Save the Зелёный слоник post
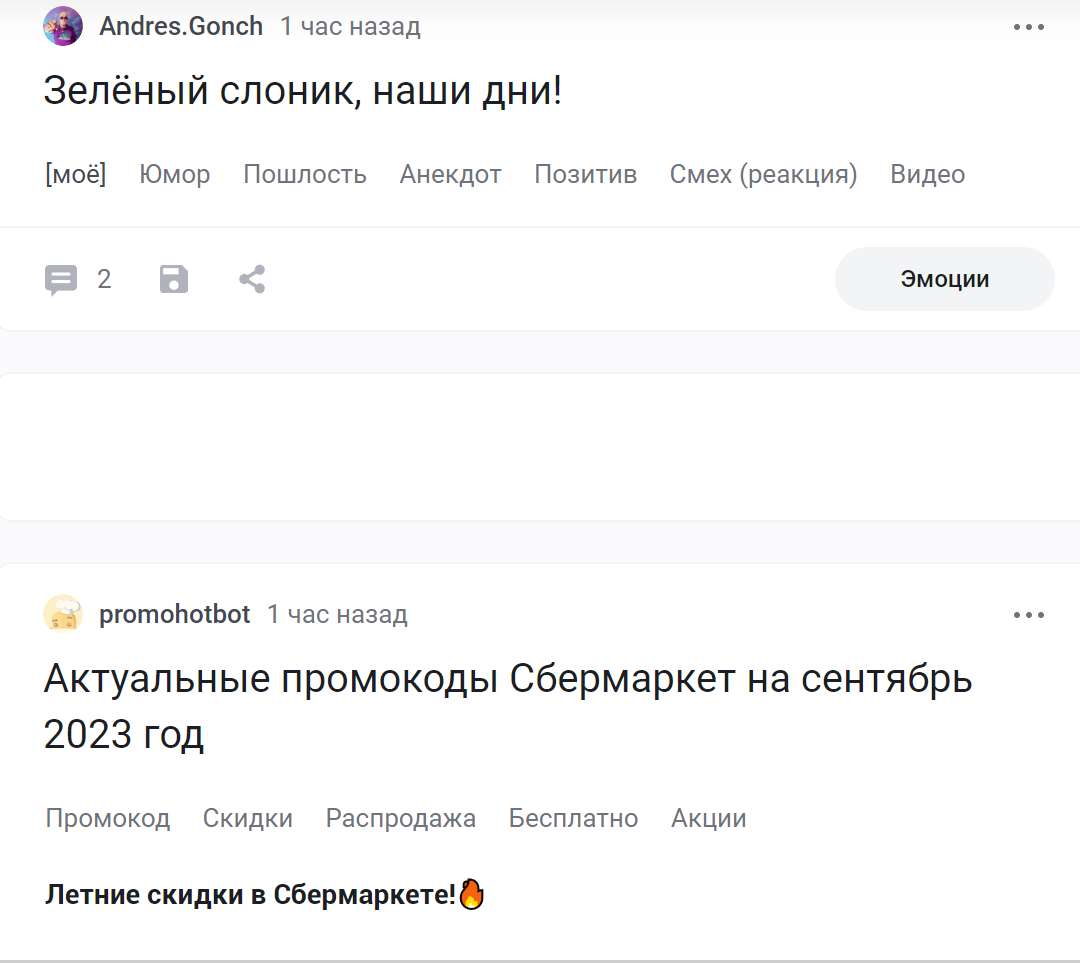The height and width of the screenshot is (963, 1080). click(174, 279)
